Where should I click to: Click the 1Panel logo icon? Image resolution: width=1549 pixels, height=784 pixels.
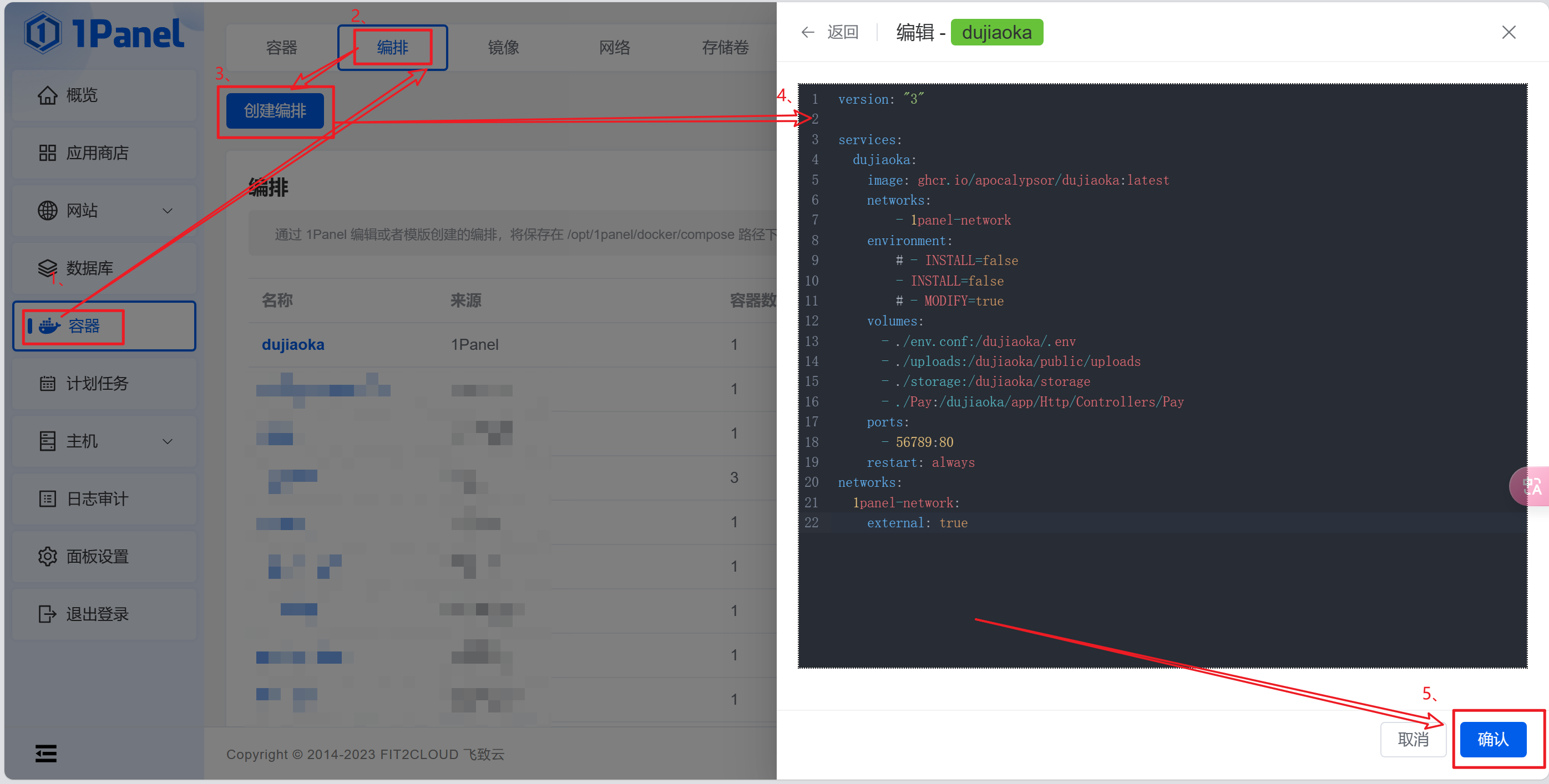[42, 33]
